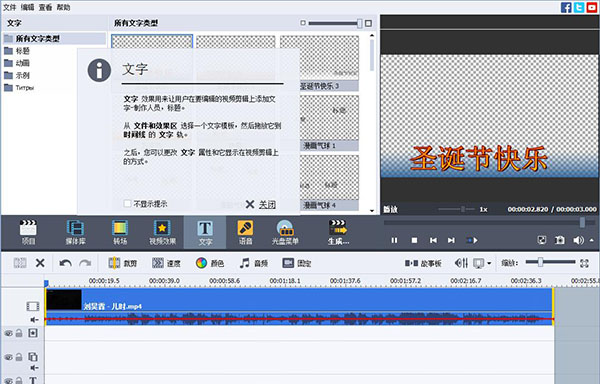Open the 媒体库 media library icon
Screen dimensions: 600x384
point(75,232)
